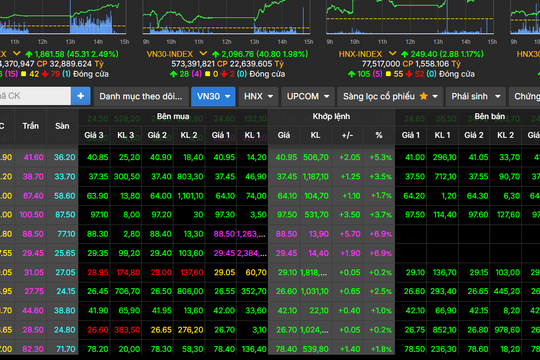
Task: Click matched volume 531,70
Action: [x=316, y=215]
